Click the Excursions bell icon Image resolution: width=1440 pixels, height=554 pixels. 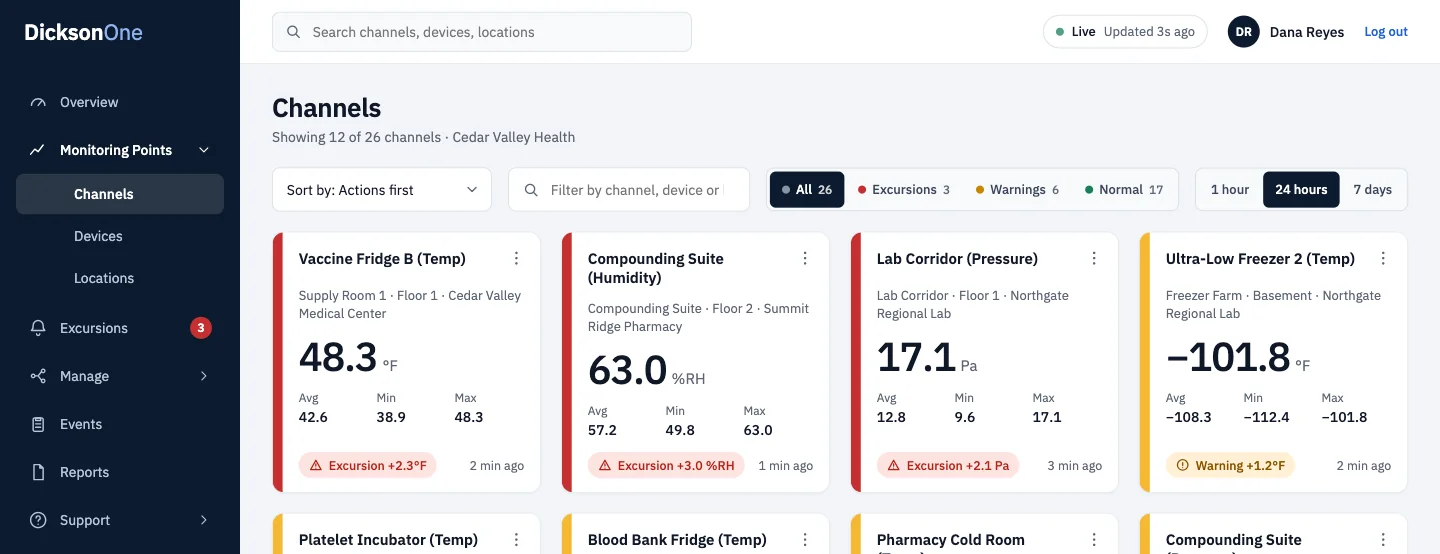click(38, 328)
